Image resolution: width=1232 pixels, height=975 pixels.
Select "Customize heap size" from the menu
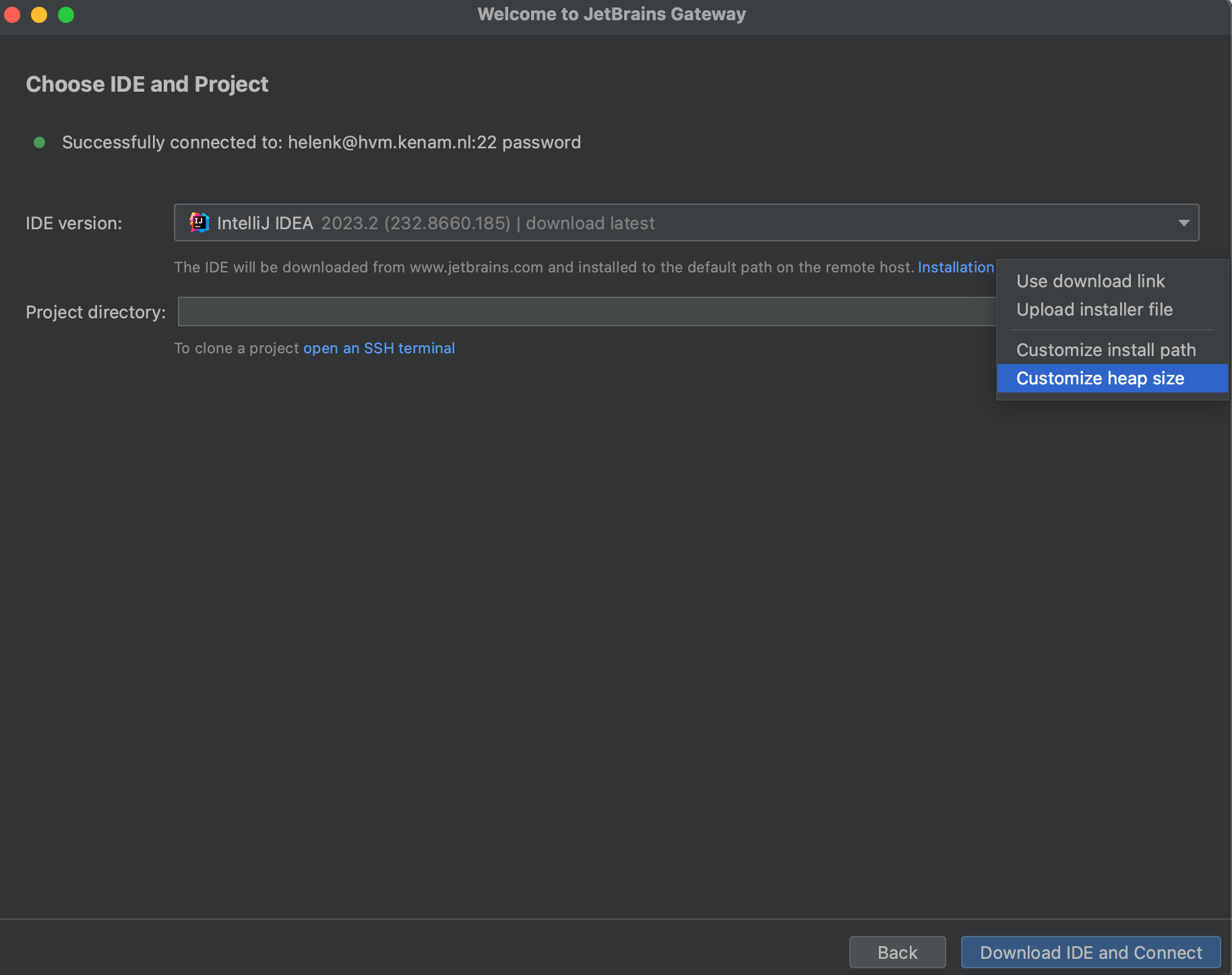[1099, 378]
